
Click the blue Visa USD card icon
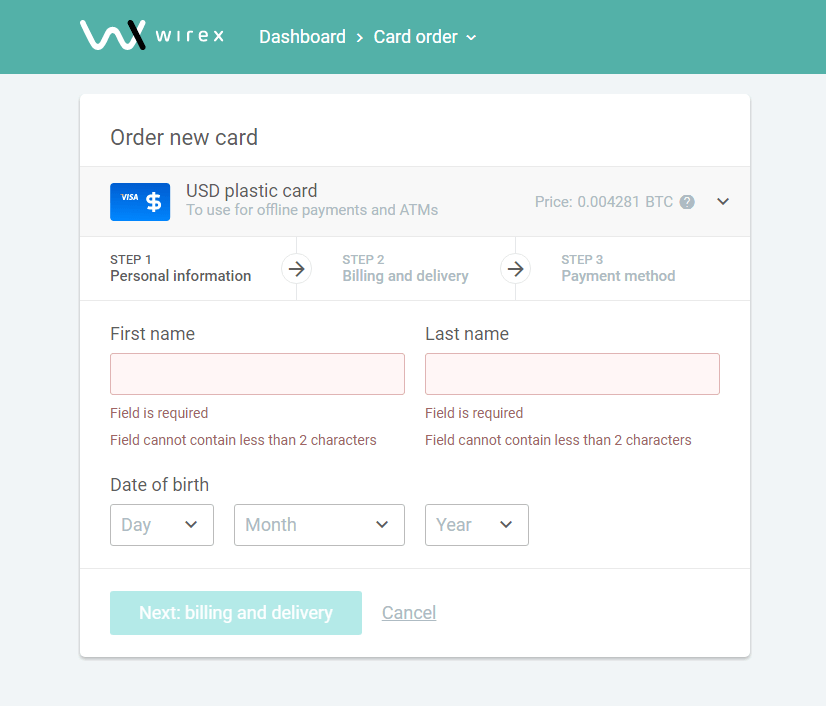click(140, 202)
